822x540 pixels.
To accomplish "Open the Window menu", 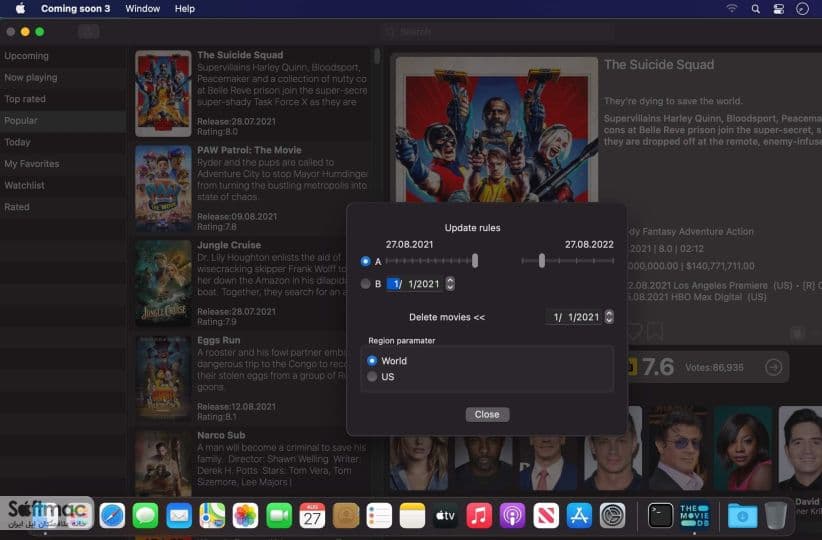I will click(143, 8).
